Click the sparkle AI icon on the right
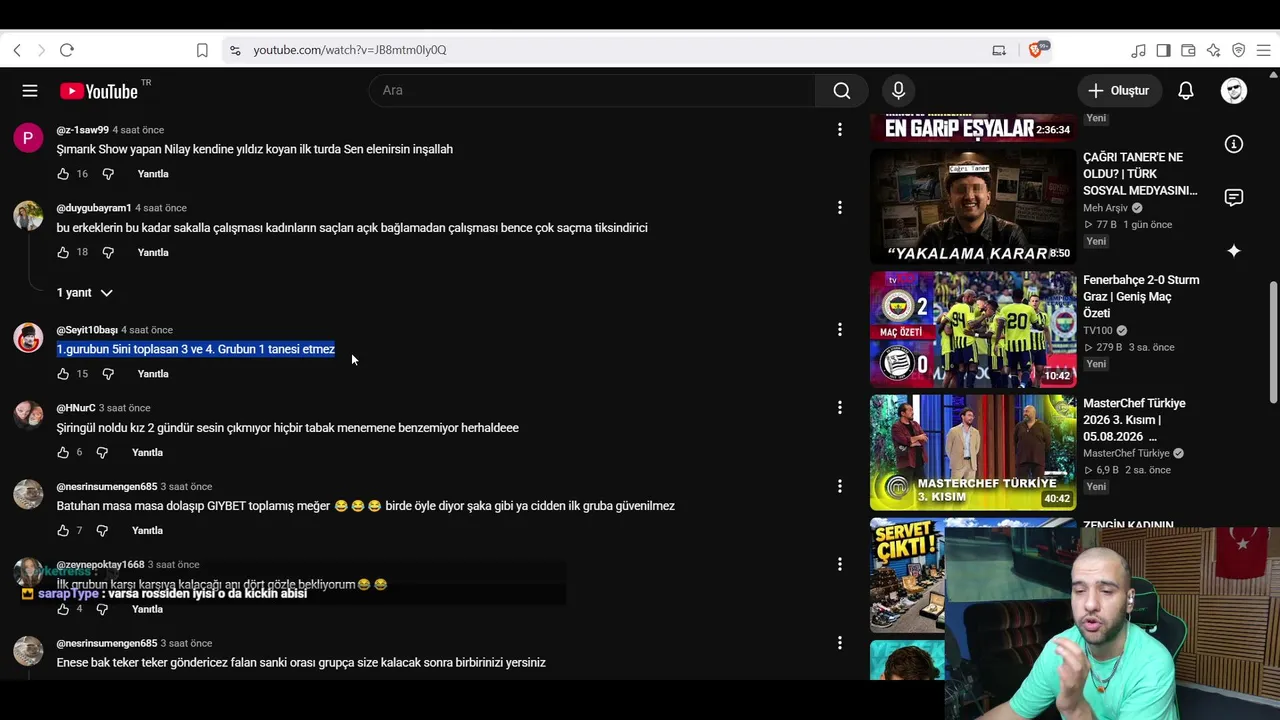 (1234, 250)
